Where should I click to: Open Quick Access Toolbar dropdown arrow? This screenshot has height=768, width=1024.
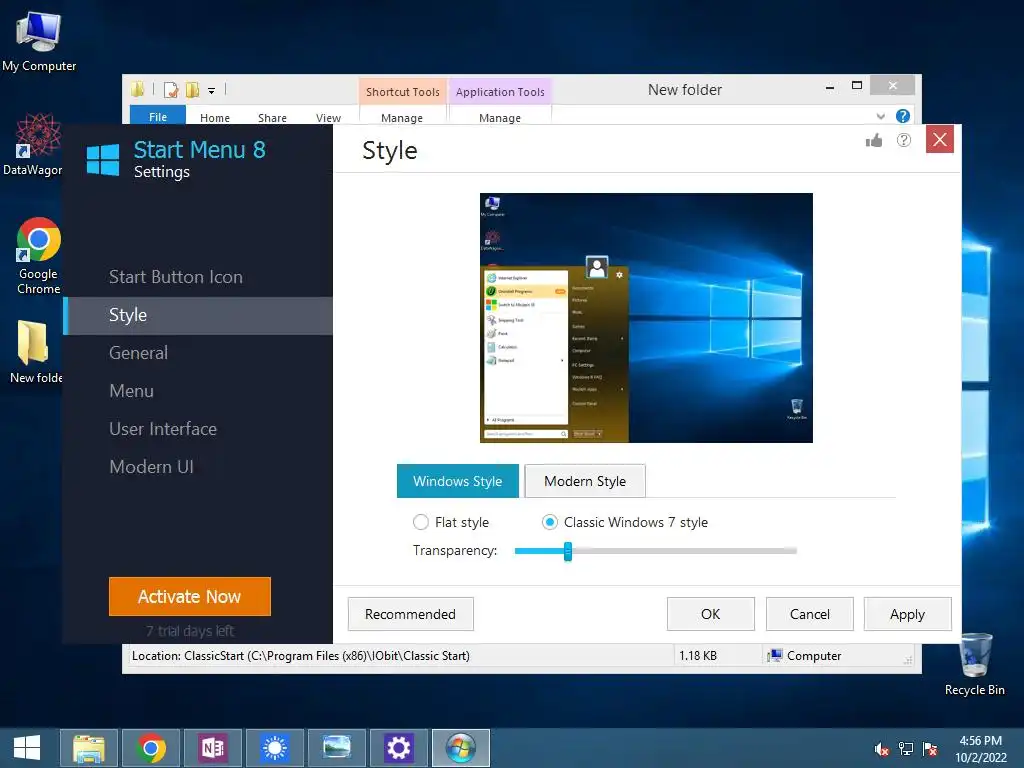coord(212,91)
